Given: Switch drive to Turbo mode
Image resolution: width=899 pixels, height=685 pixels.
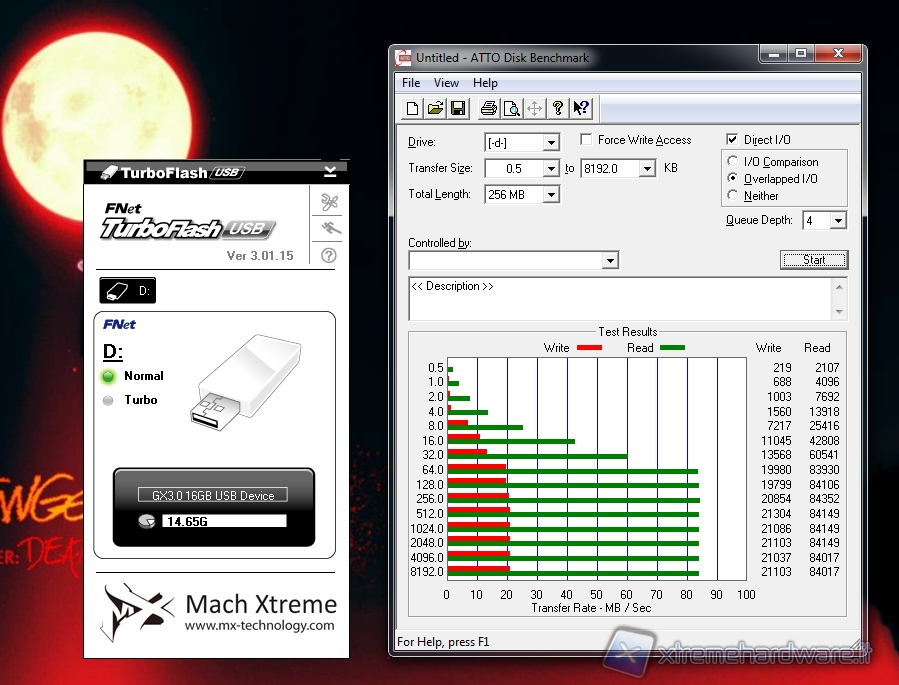Looking at the screenshot, I should pos(108,400).
